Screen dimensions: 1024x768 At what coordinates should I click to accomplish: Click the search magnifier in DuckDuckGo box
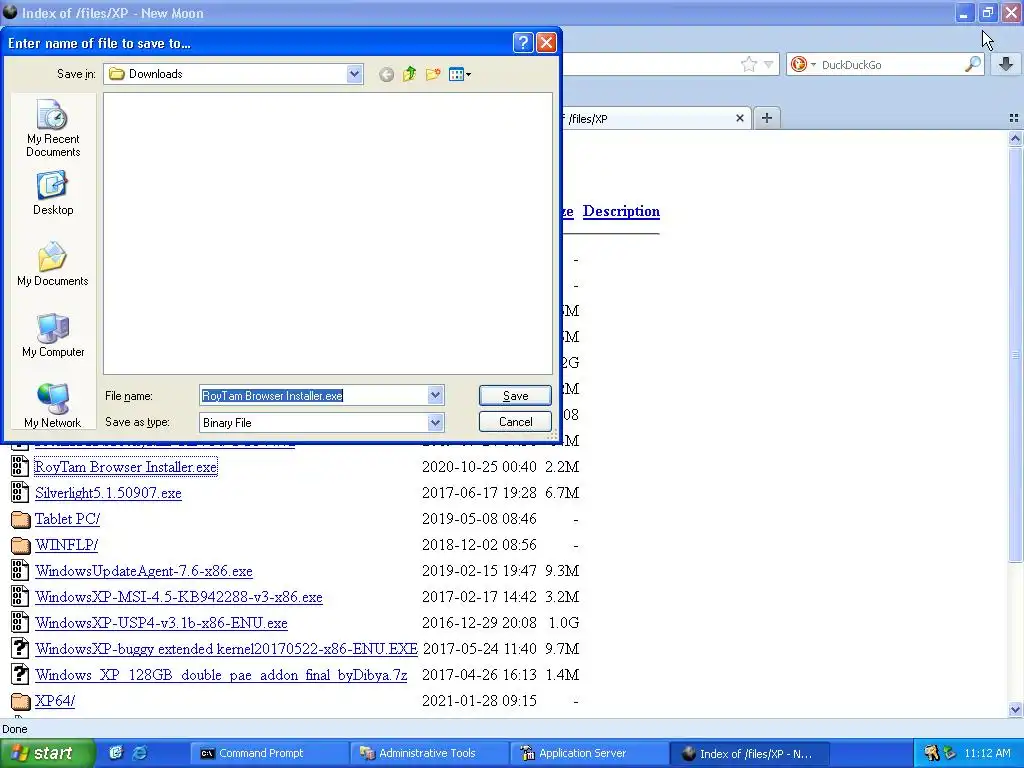[972, 64]
